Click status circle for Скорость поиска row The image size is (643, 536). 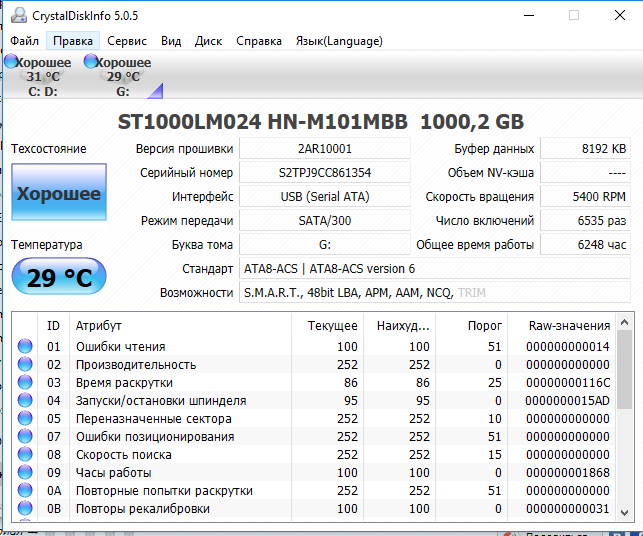[x=26, y=455]
